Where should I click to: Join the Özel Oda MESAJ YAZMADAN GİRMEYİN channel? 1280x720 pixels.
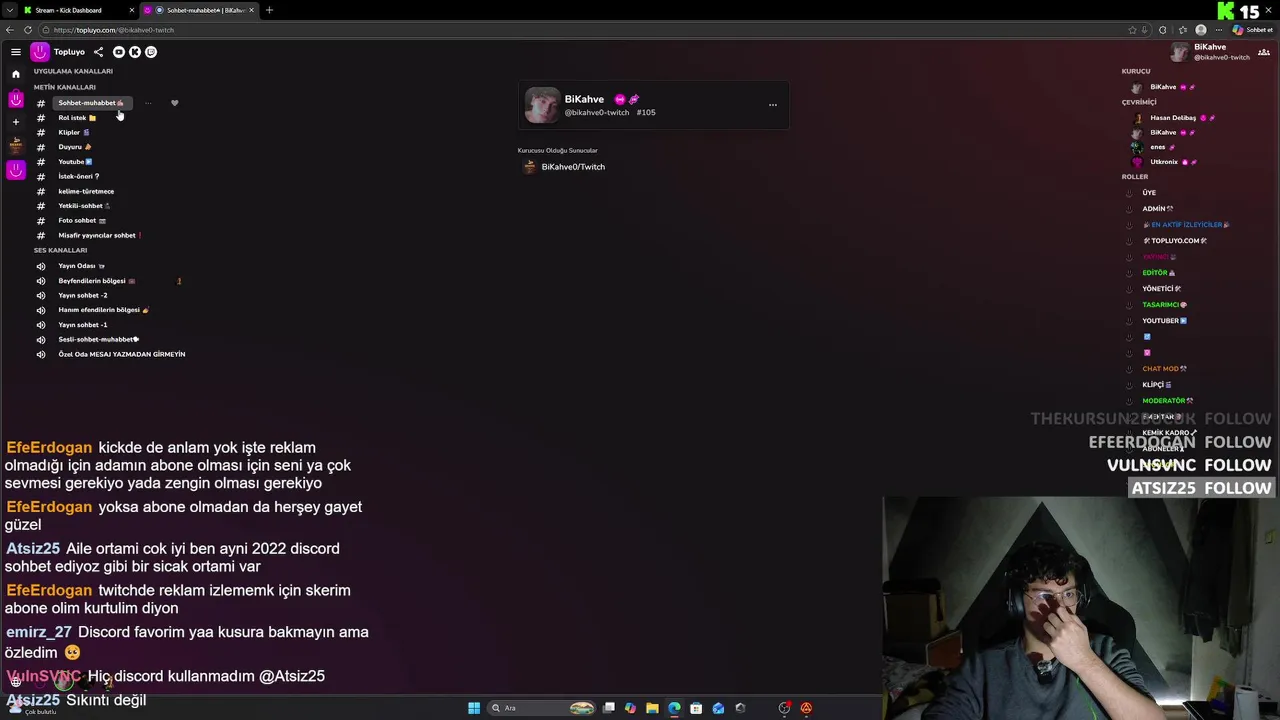pyautogui.click(x=121, y=354)
